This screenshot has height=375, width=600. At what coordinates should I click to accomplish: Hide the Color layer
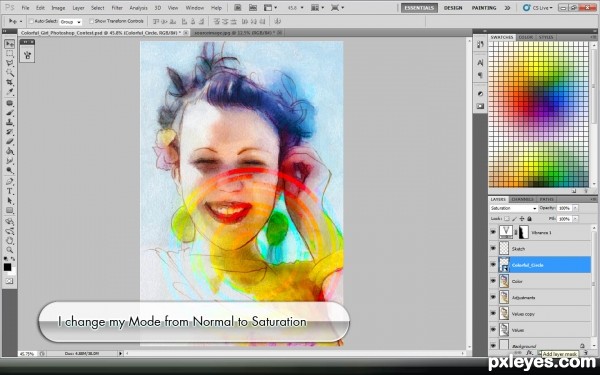(x=493, y=281)
